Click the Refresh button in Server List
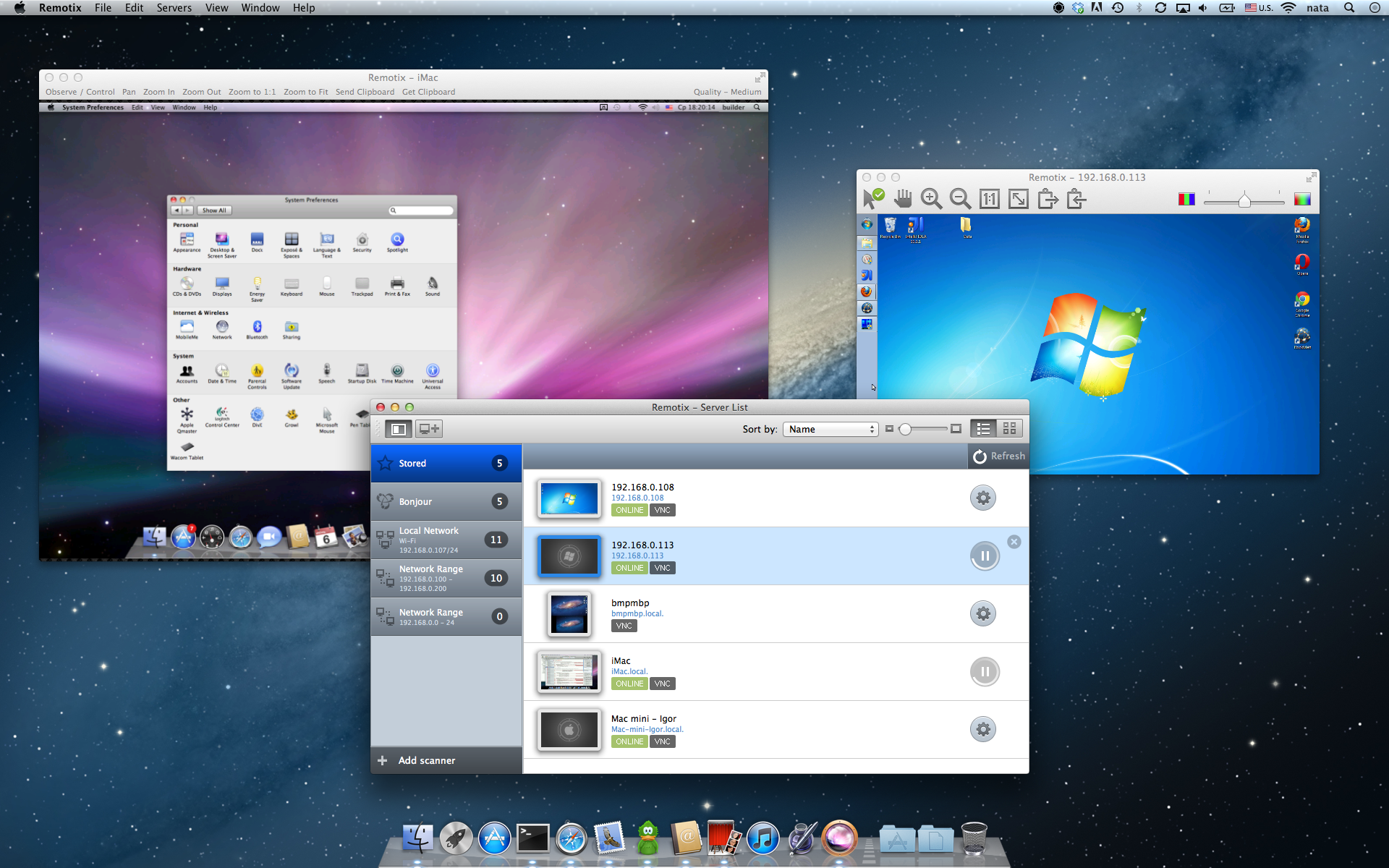Image resolution: width=1389 pixels, height=868 pixels. pyautogui.click(x=998, y=456)
